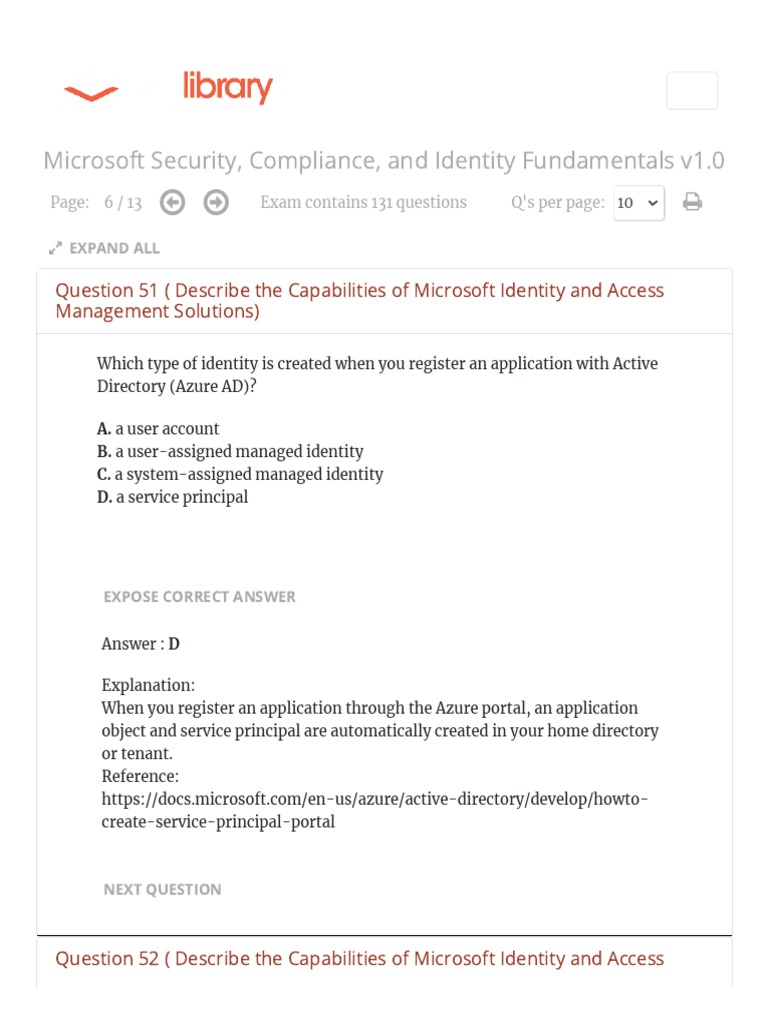Screen dimensions: 768x1024
Task: Click the page 6 / 13 indicator
Action: [122, 203]
